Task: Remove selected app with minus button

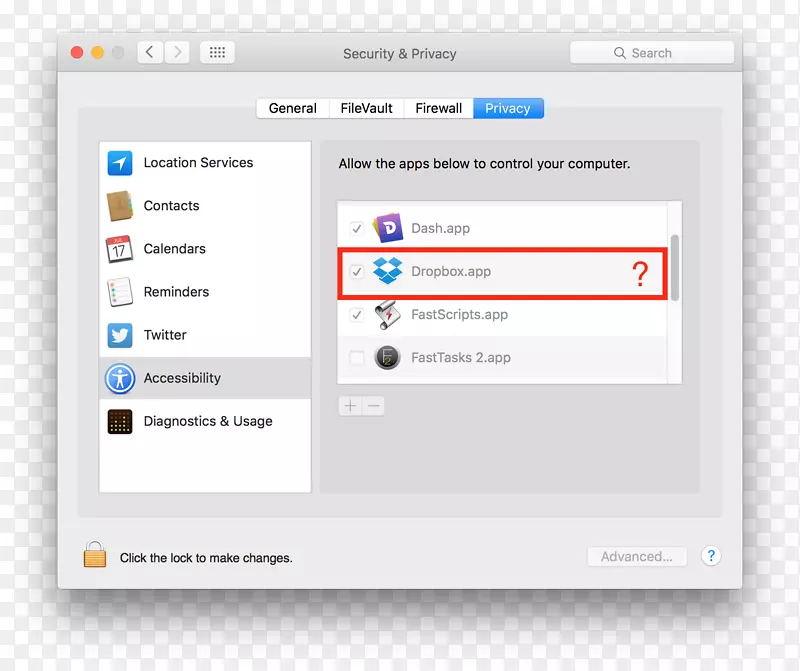Action: (371, 406)
